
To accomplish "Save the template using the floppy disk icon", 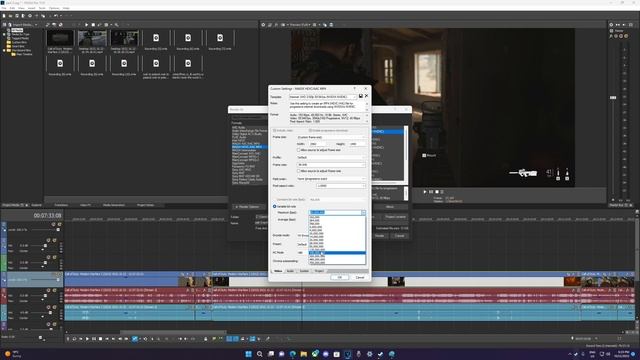I will click(360, 96).
